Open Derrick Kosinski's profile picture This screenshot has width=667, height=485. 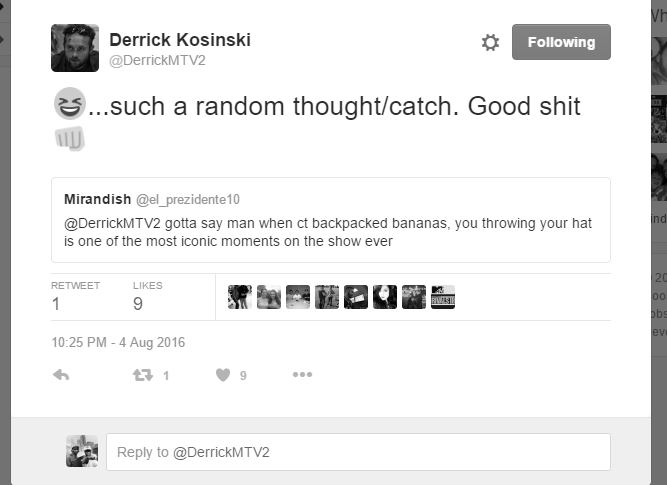pyautogui.click(x=75, y=48)
